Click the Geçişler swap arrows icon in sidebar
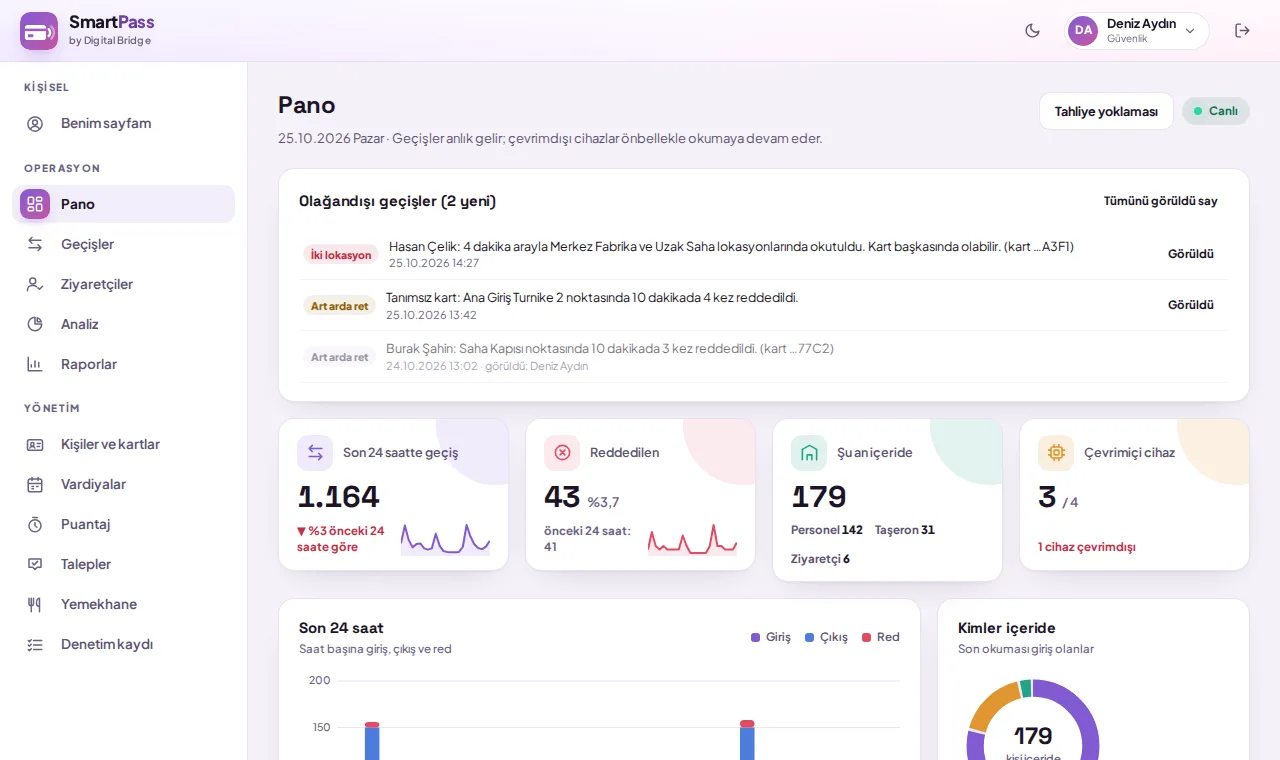1280x760 pixels. pyautogui.click(x=35, y=244)
